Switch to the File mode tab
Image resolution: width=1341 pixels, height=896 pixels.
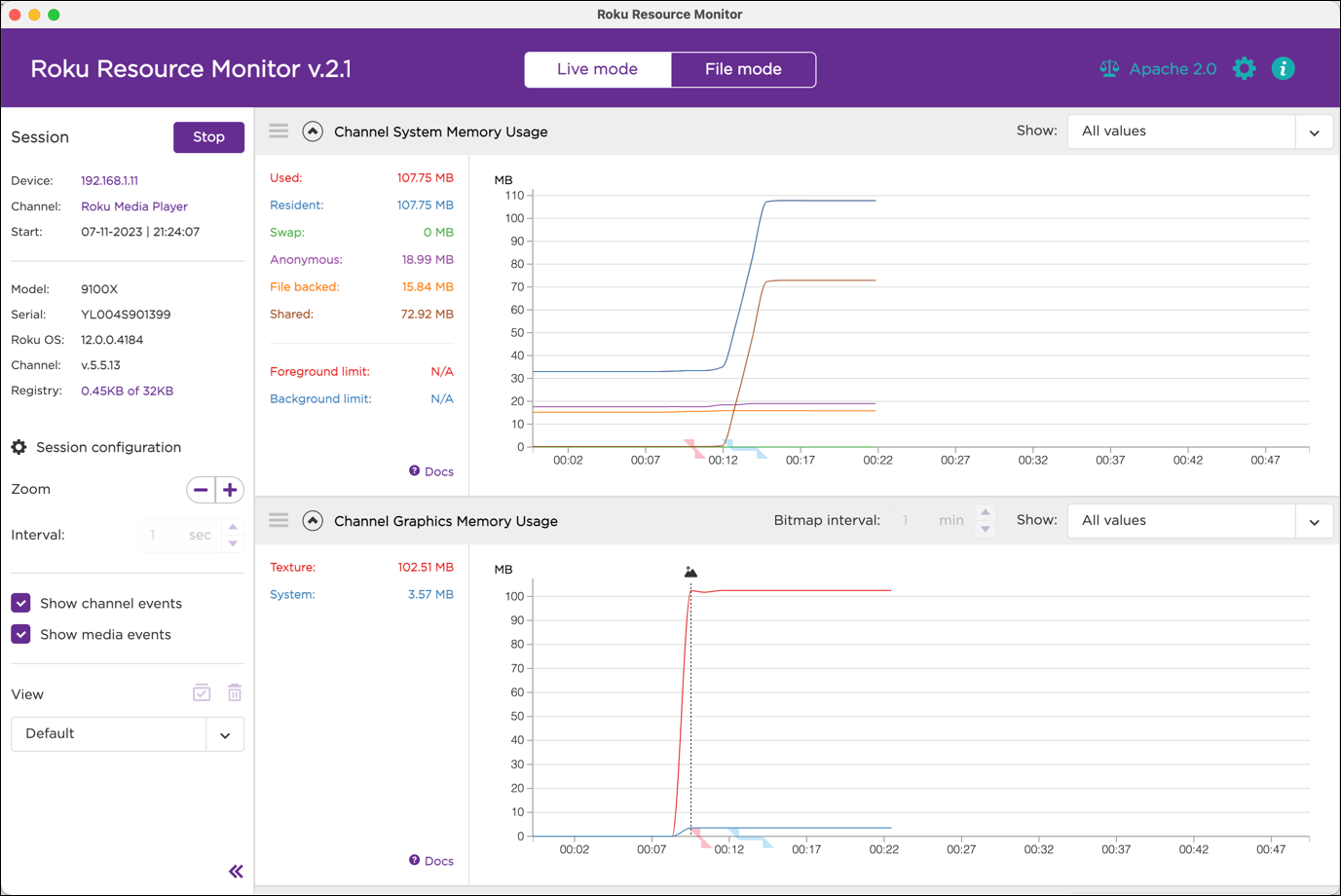coord(743,69)
